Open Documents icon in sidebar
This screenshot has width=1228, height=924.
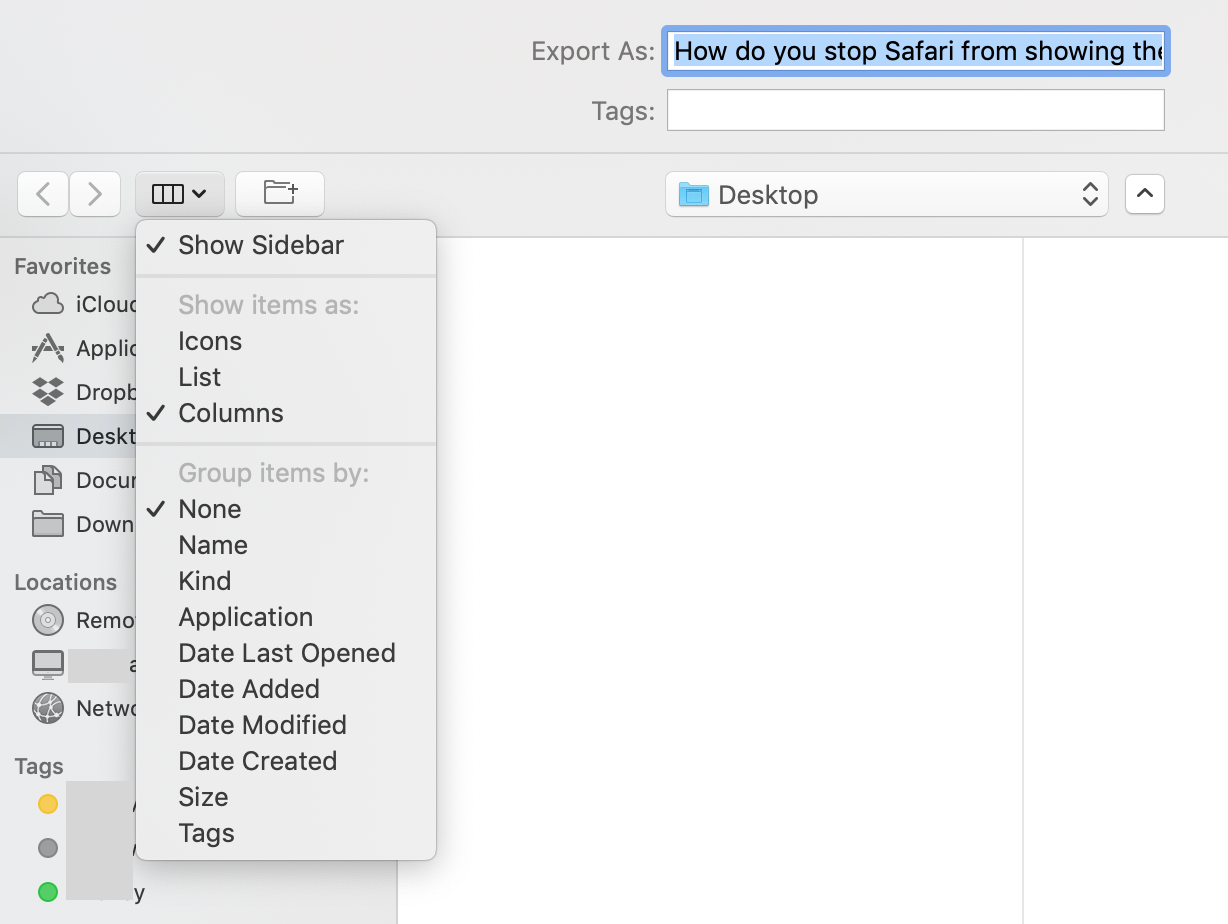coord(48,480)
